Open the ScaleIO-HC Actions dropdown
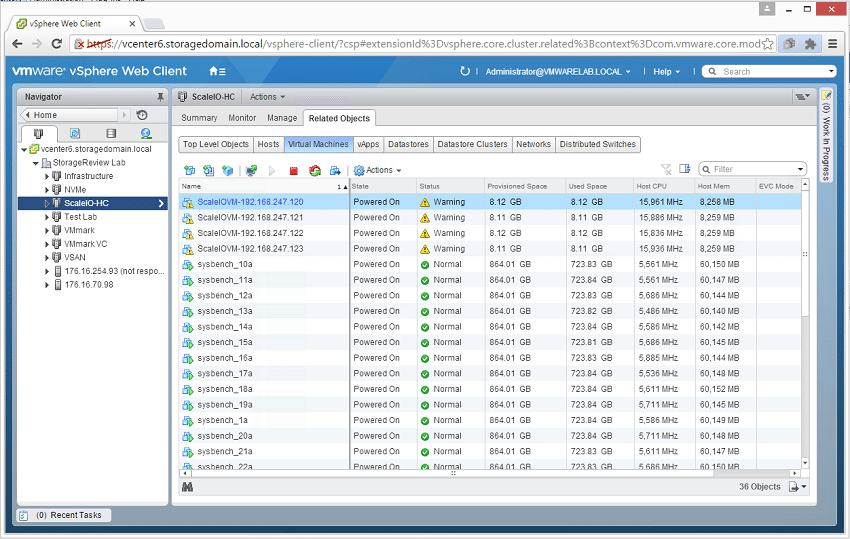The width and height of the screenshot is (850, 539). click(267, 97)
